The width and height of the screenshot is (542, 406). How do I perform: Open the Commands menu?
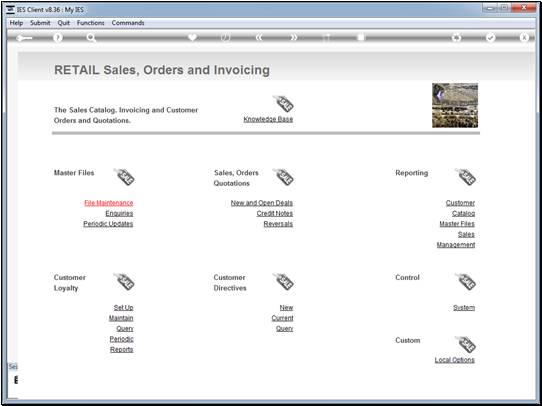click(128, 23)
